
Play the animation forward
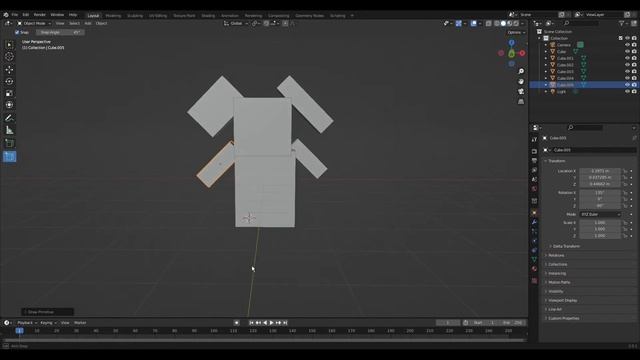pos(271,323)
